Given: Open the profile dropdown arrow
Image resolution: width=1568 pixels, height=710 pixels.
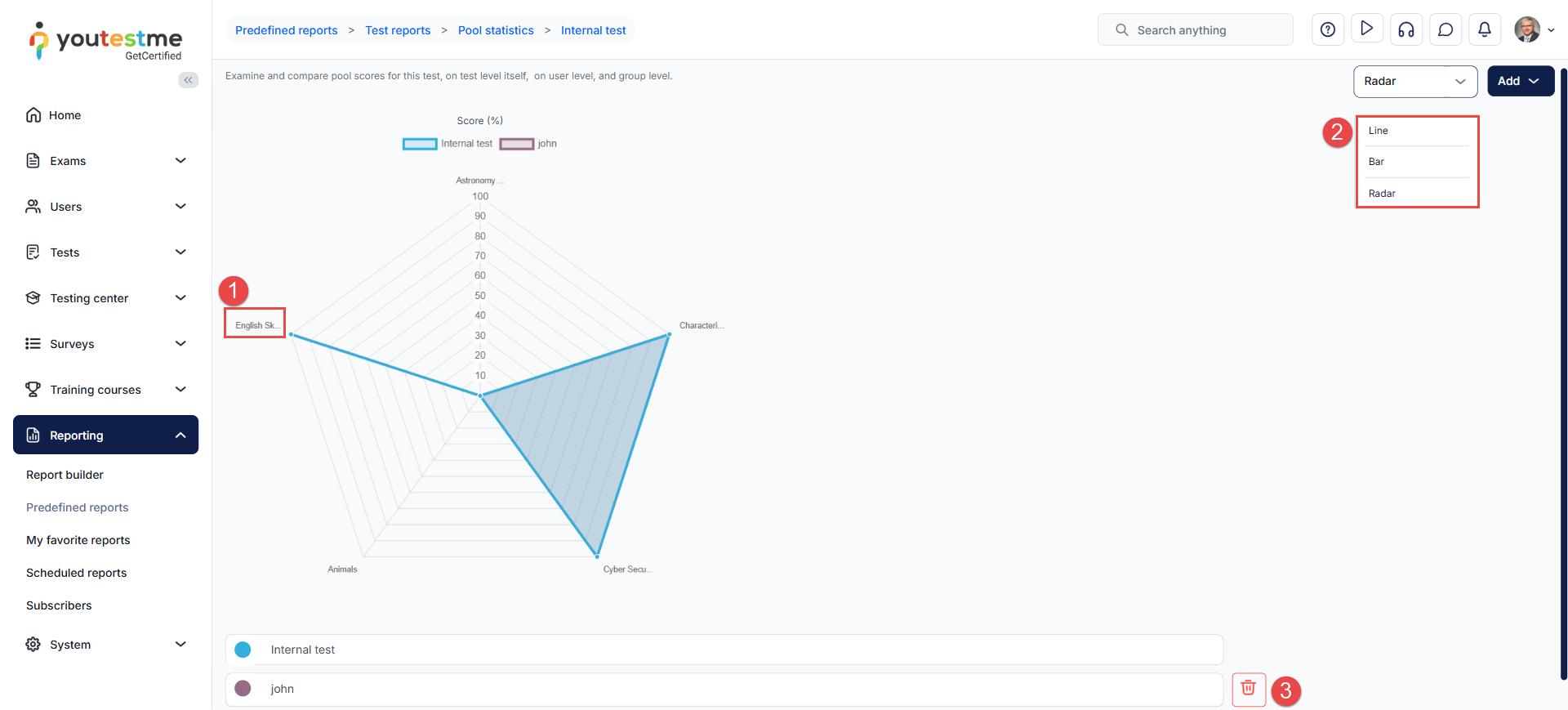Looking at the screenshot, I should (1551, 30).
